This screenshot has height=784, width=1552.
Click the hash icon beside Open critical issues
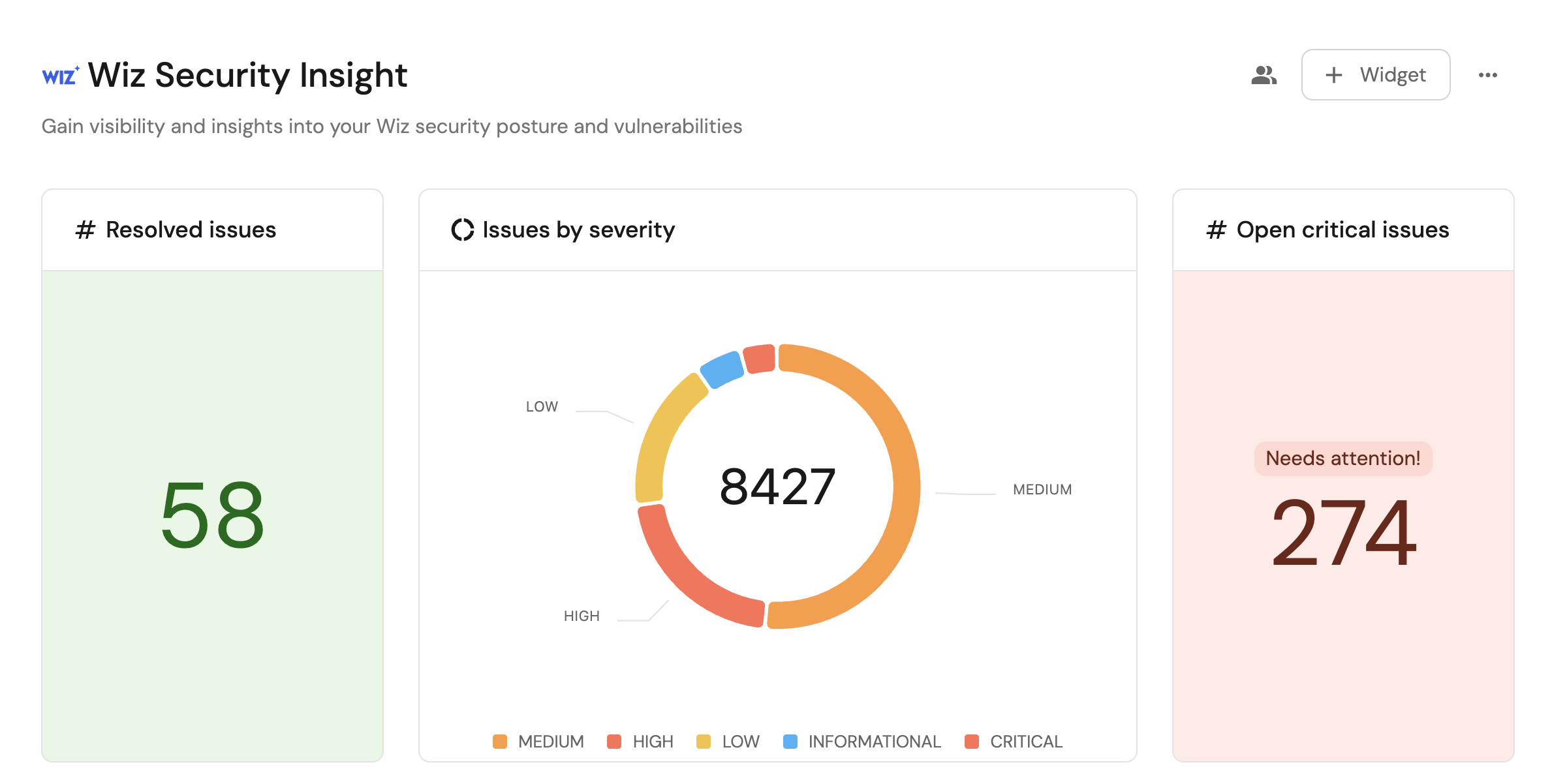click(1216, 230)
